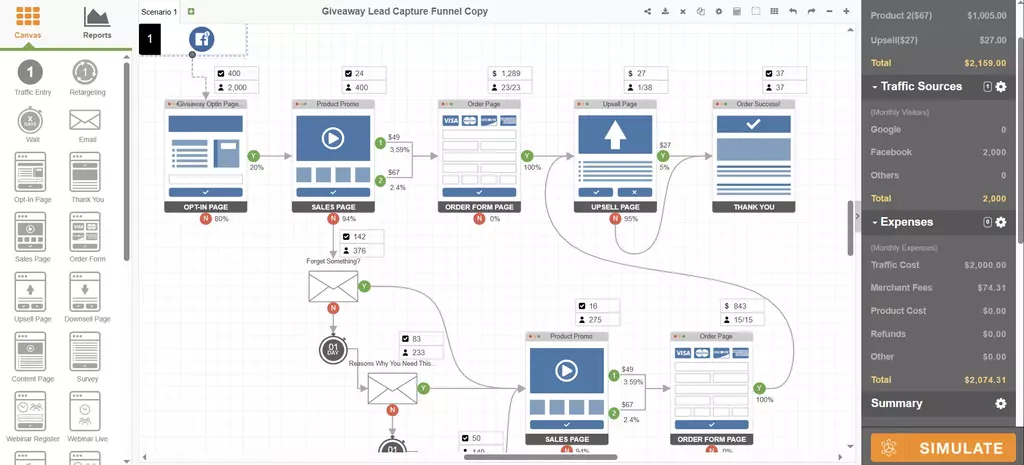Image resolution: width=1024 pixels, height=465 pixels.
Task: Click the Reasons Why You Need This email node
Action: point(392,389)
